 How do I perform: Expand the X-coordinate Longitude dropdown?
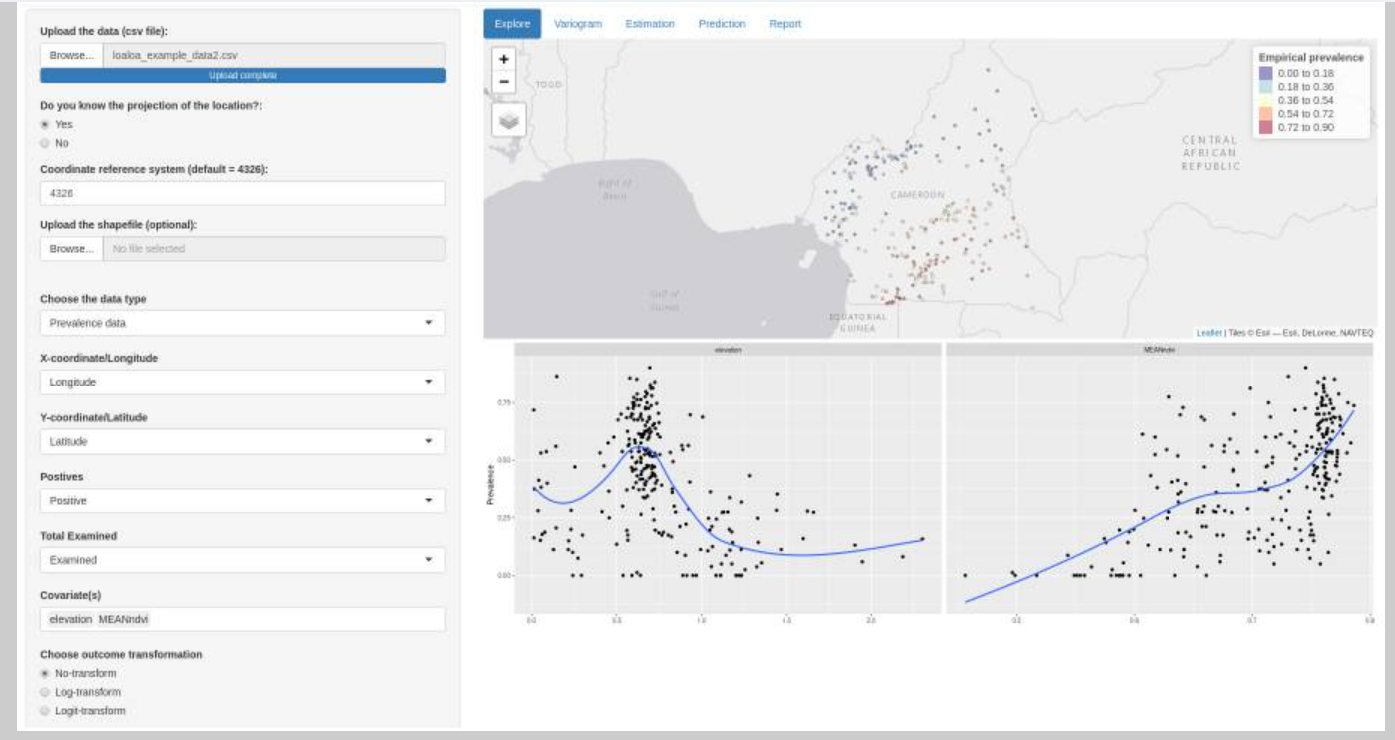242,382
